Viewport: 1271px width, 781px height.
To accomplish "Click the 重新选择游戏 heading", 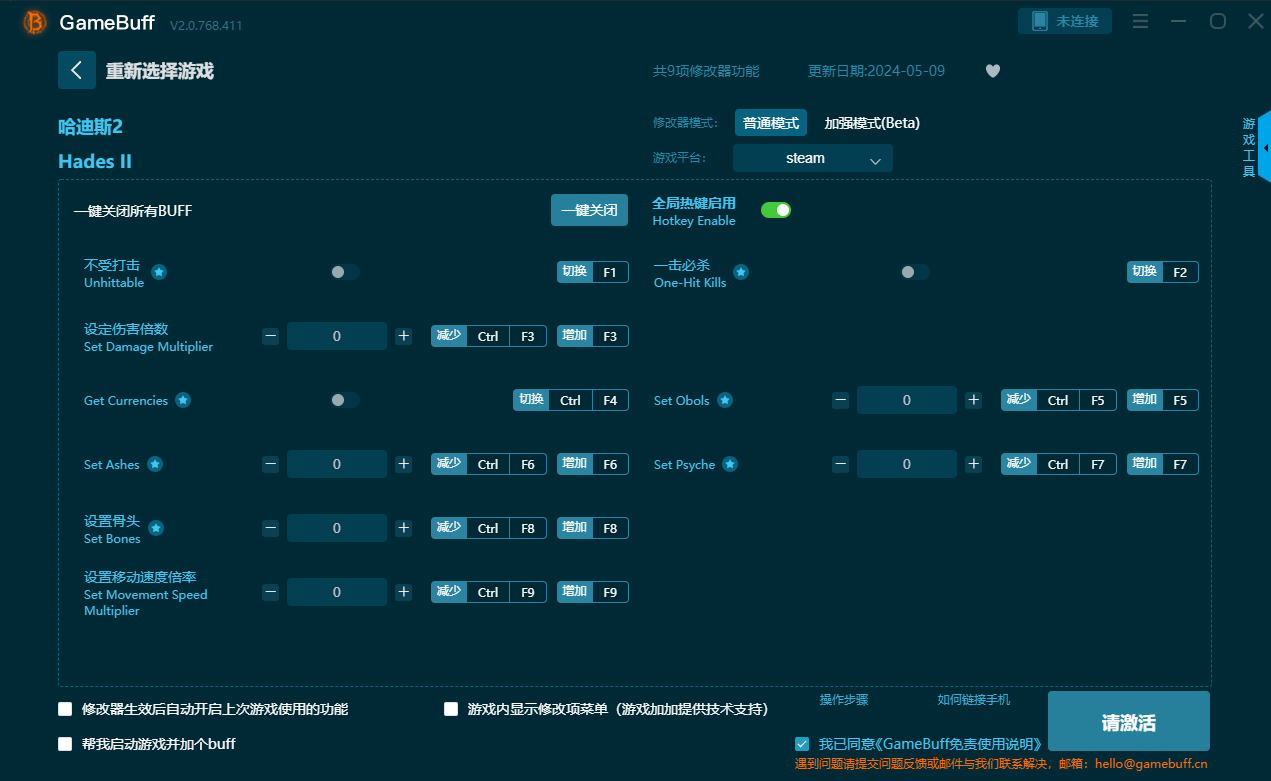I will (160, 71).
